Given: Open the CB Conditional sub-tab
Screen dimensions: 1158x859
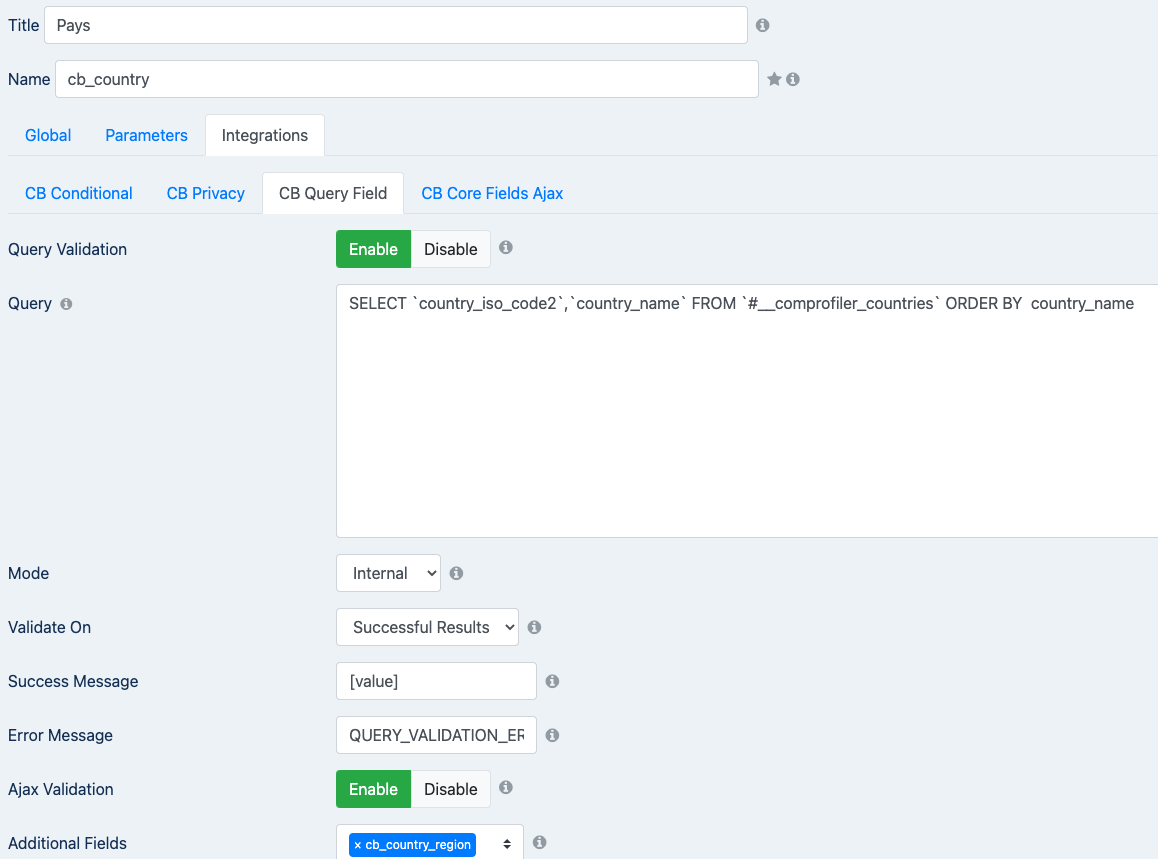Looking at the screenshot, I should tap(79, 194).
